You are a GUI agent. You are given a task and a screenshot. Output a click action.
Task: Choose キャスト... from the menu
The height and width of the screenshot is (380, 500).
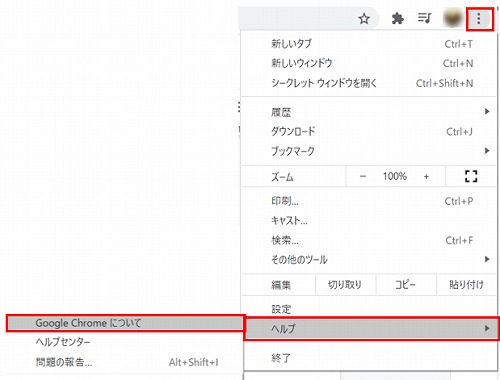(369, 221)
